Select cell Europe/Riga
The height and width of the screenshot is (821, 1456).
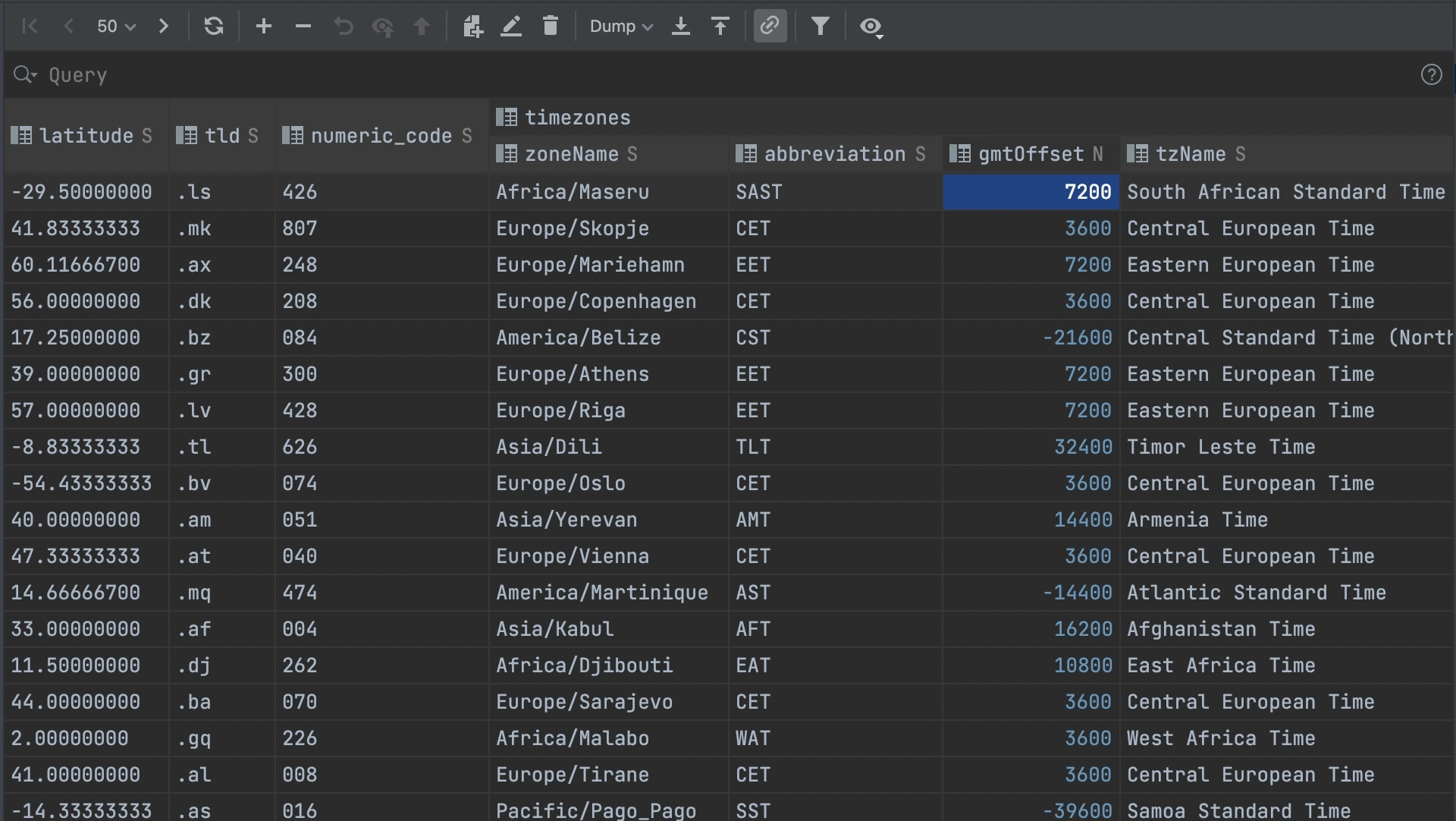[609, 410]
